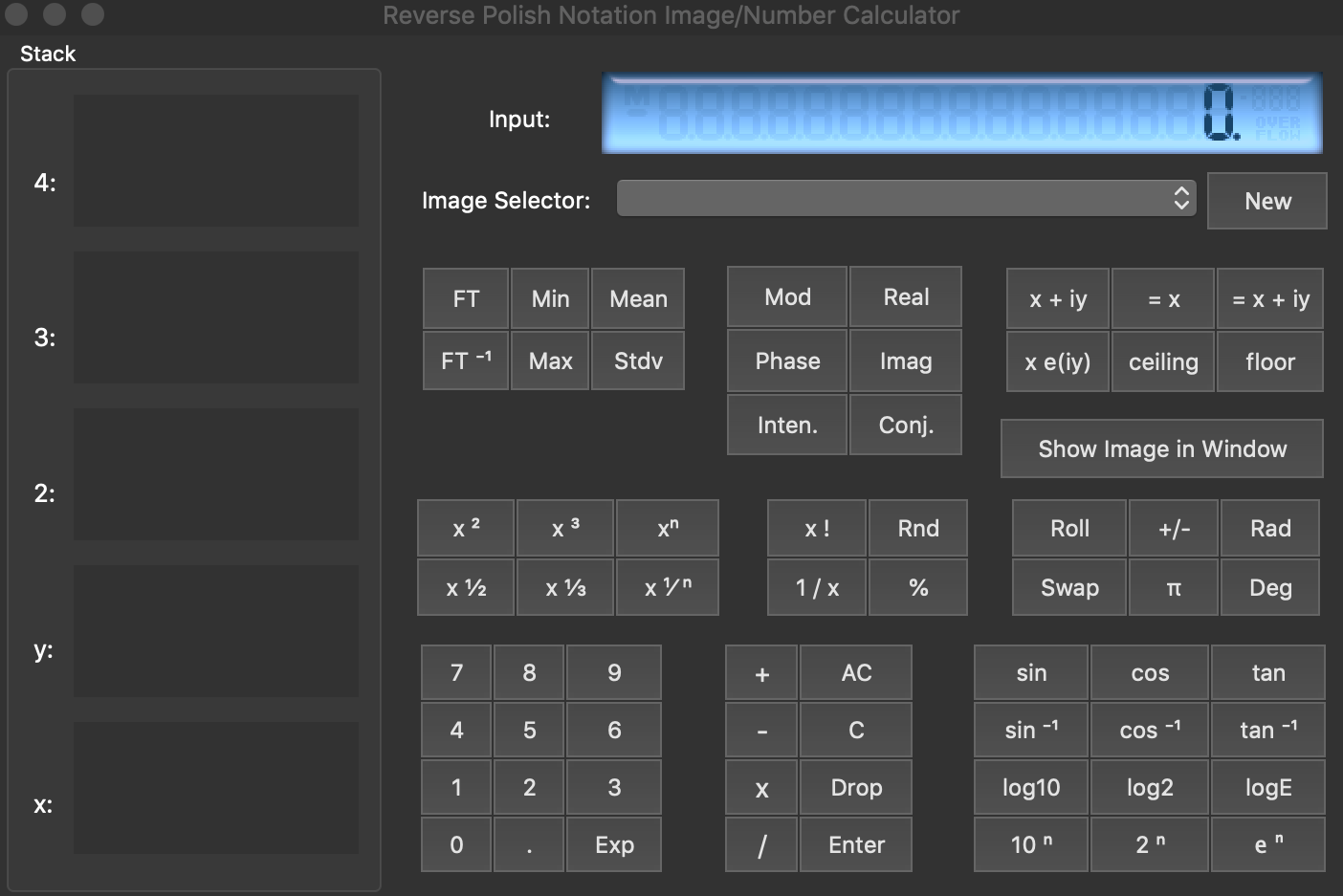Swap x and y on stack
This screenshot has height=896, width=1343.
click(1069, 587)
